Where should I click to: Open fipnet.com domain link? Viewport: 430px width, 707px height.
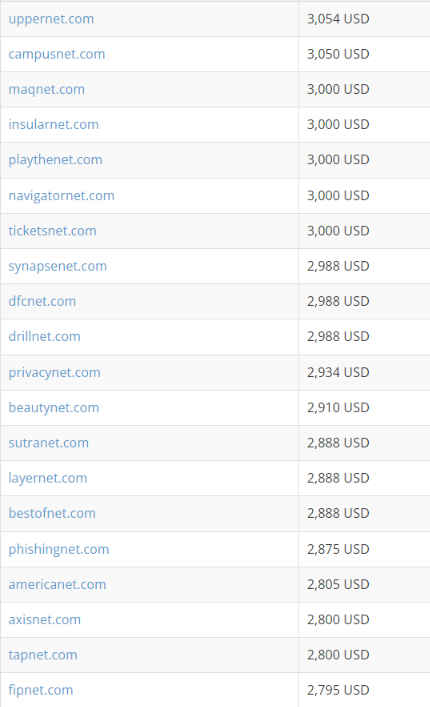pyautogui.click(x=41, y=690)
